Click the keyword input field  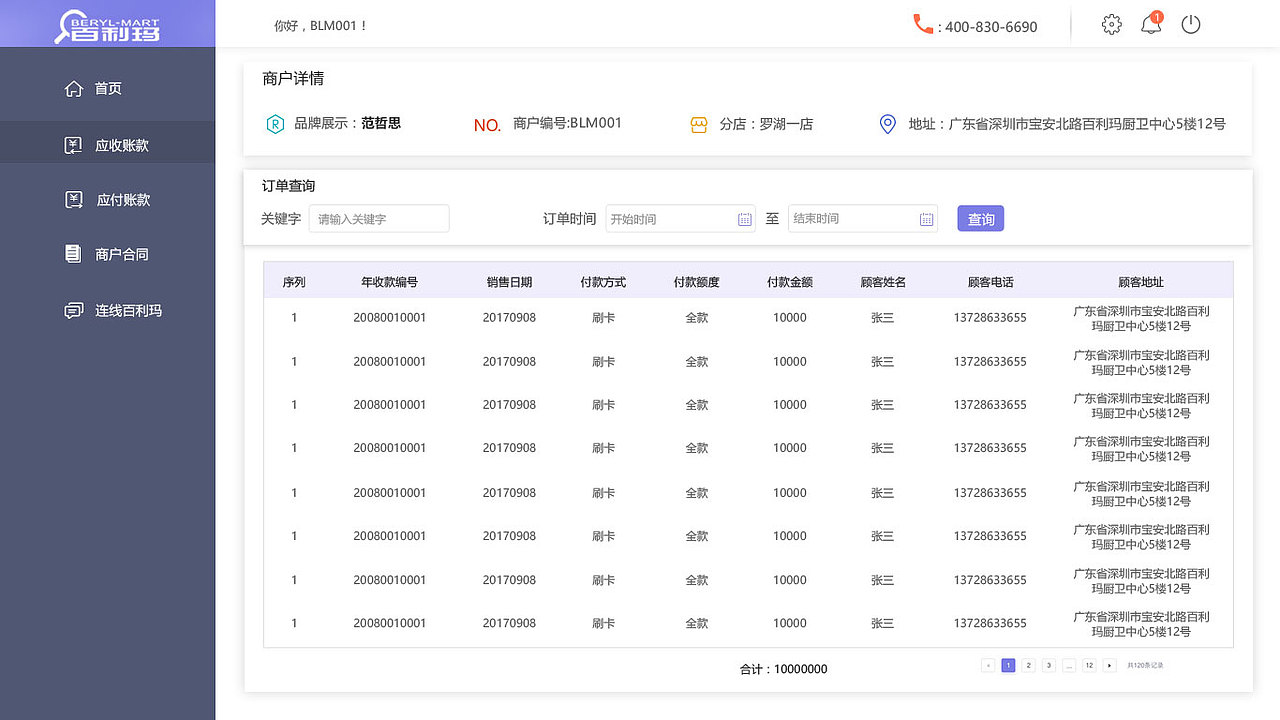click(x=378, y=218)
